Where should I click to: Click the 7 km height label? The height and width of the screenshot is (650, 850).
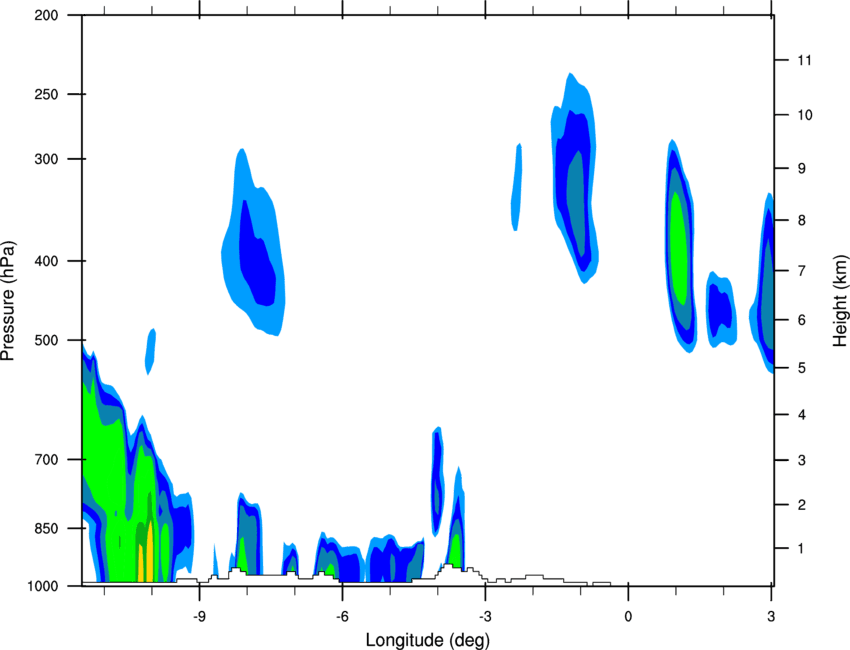click(x=802, y=271)
